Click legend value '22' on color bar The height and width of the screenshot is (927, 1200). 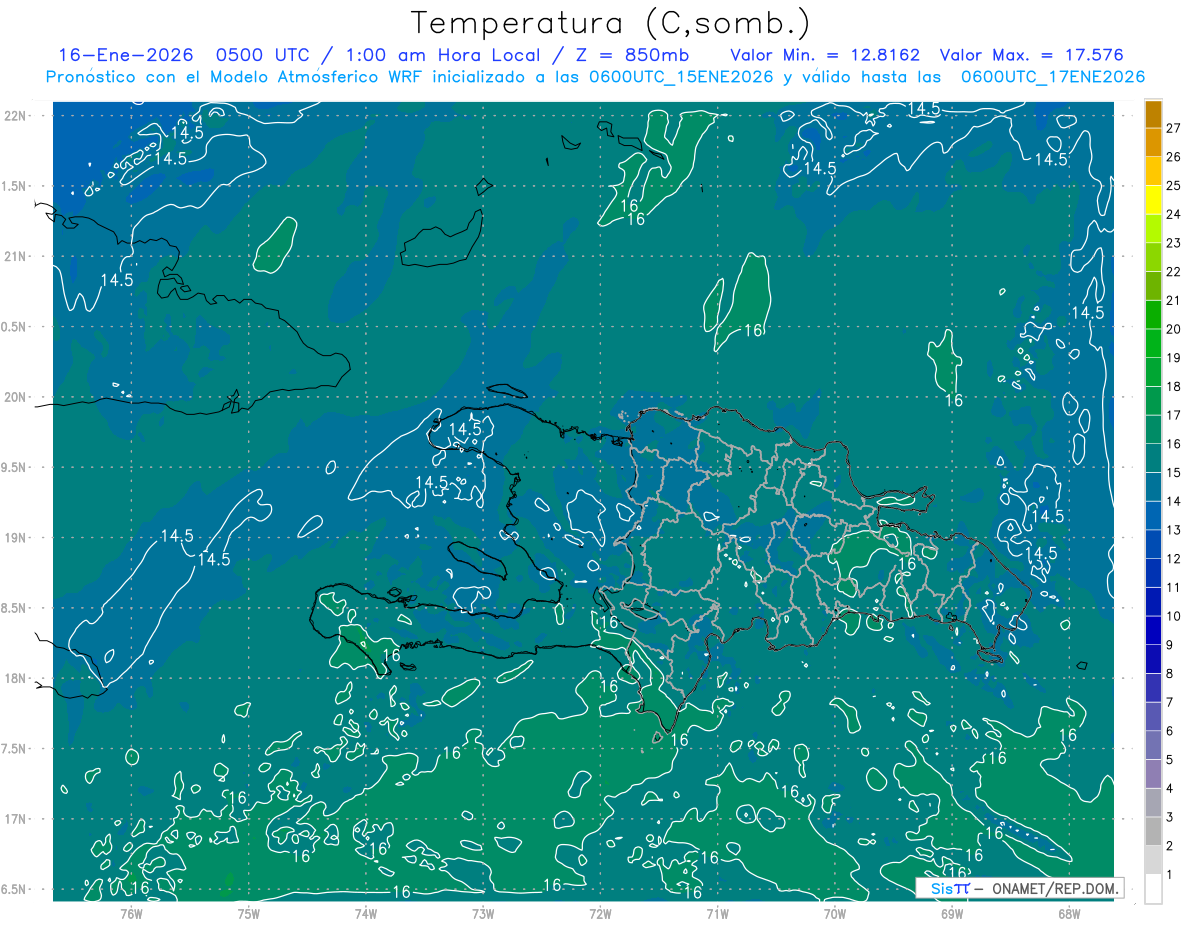point(1173,272)
